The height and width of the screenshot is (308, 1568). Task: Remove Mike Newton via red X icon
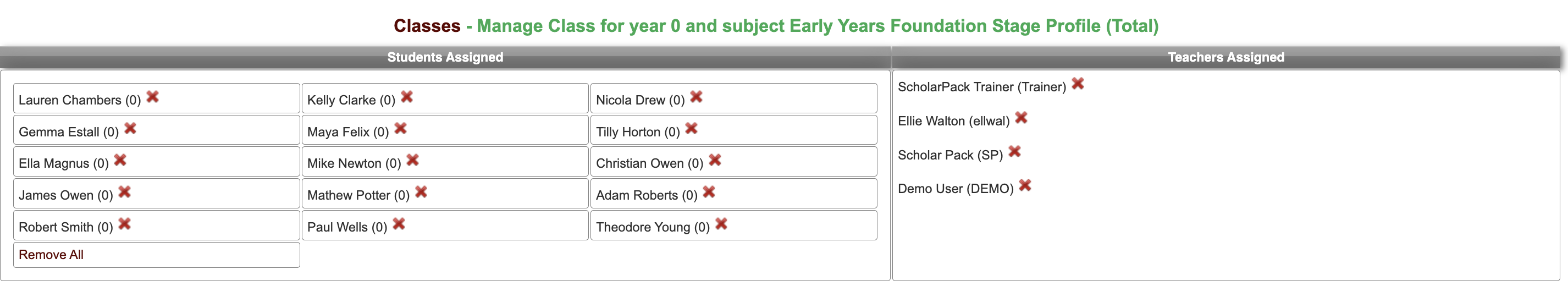(x=413, y=160)
